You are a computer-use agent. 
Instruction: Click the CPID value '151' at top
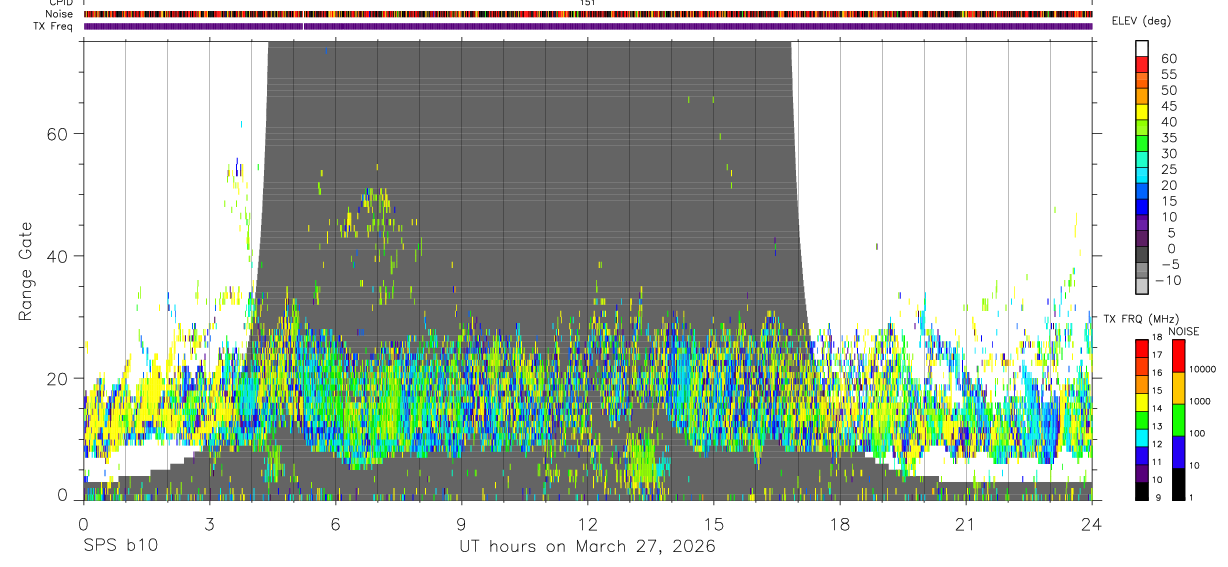point(588,3)
